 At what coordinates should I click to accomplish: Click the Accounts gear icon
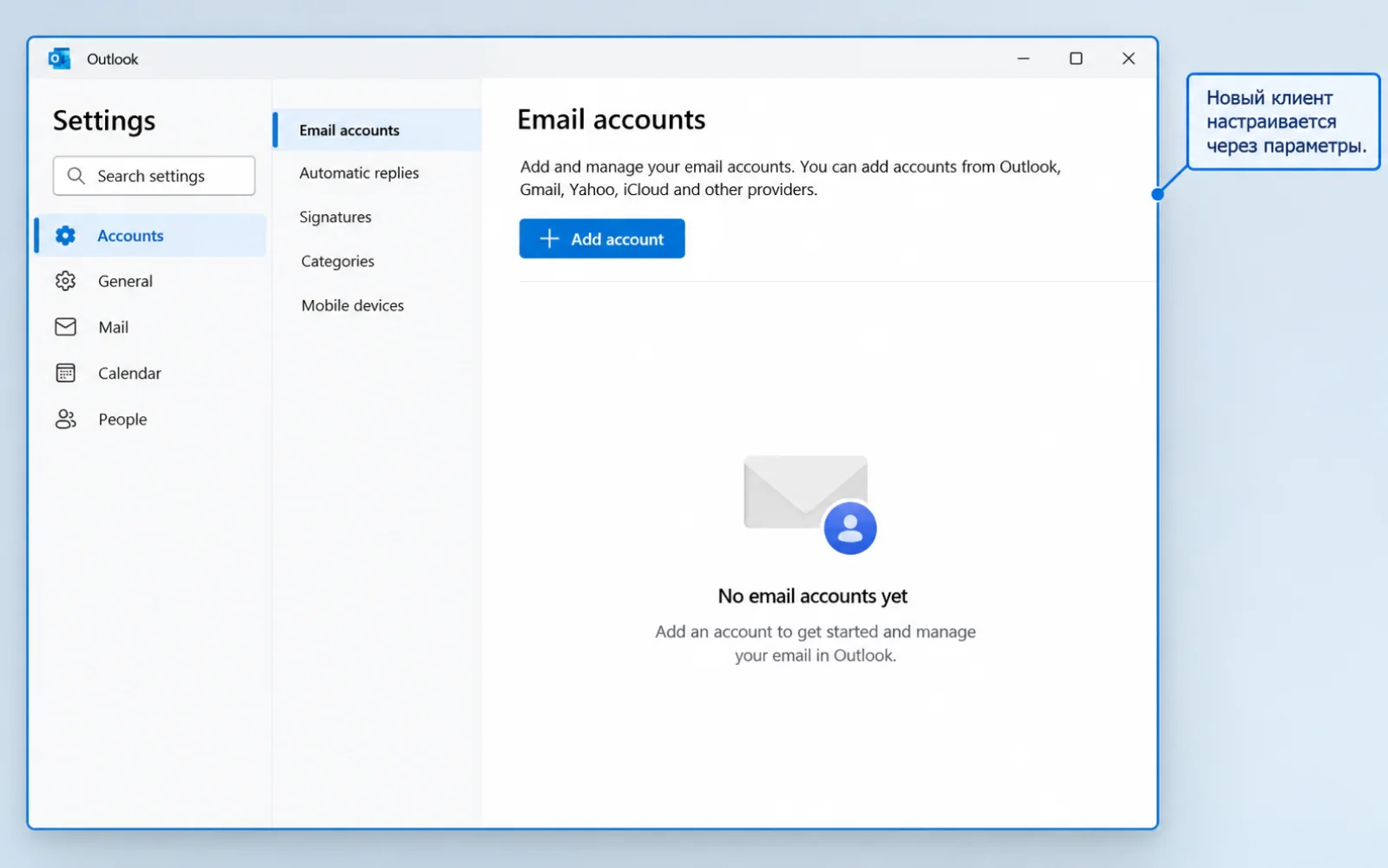click(66, 236)
